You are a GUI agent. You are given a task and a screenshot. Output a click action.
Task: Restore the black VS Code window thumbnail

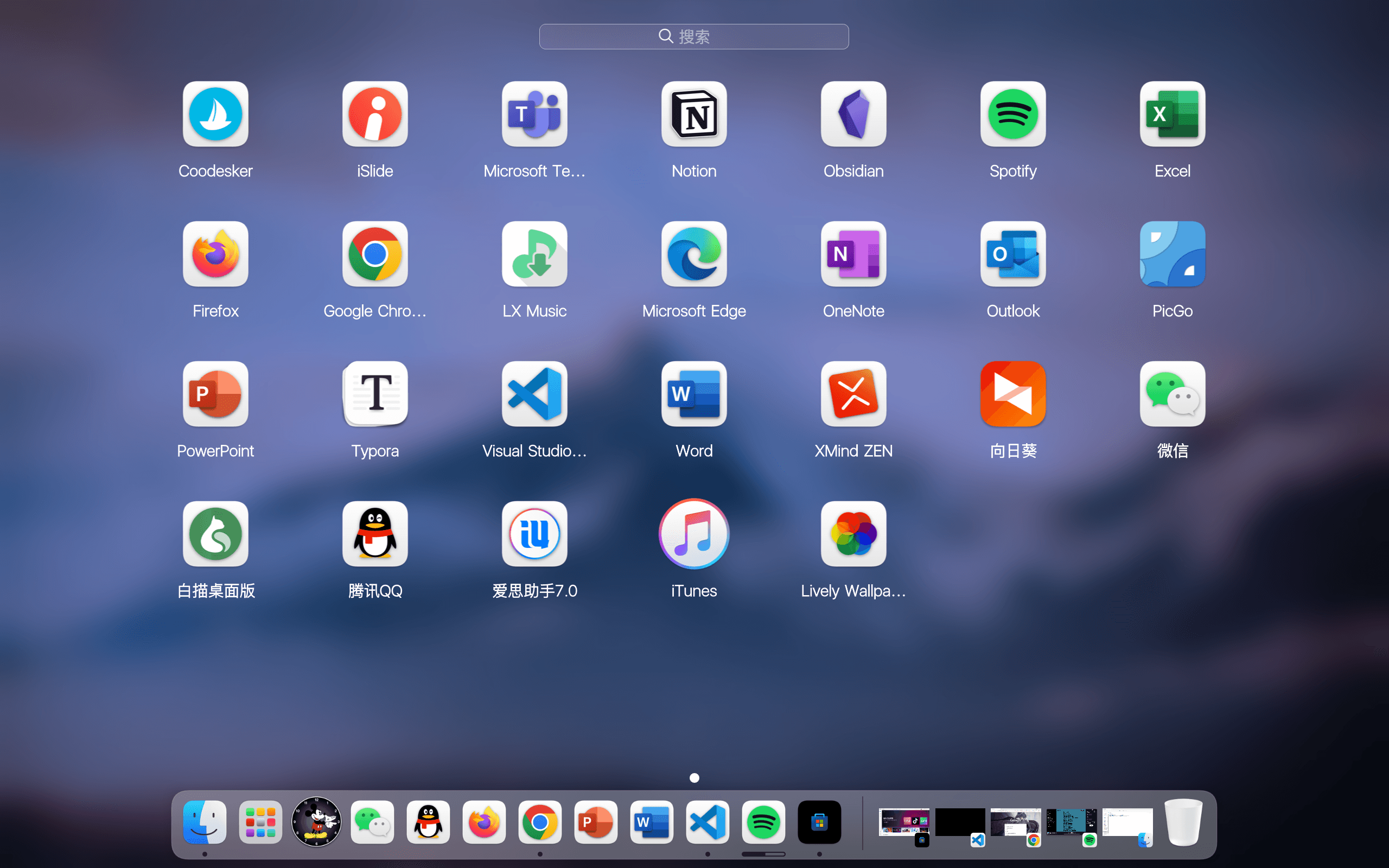pyautogui.click(x=960, y=823)
